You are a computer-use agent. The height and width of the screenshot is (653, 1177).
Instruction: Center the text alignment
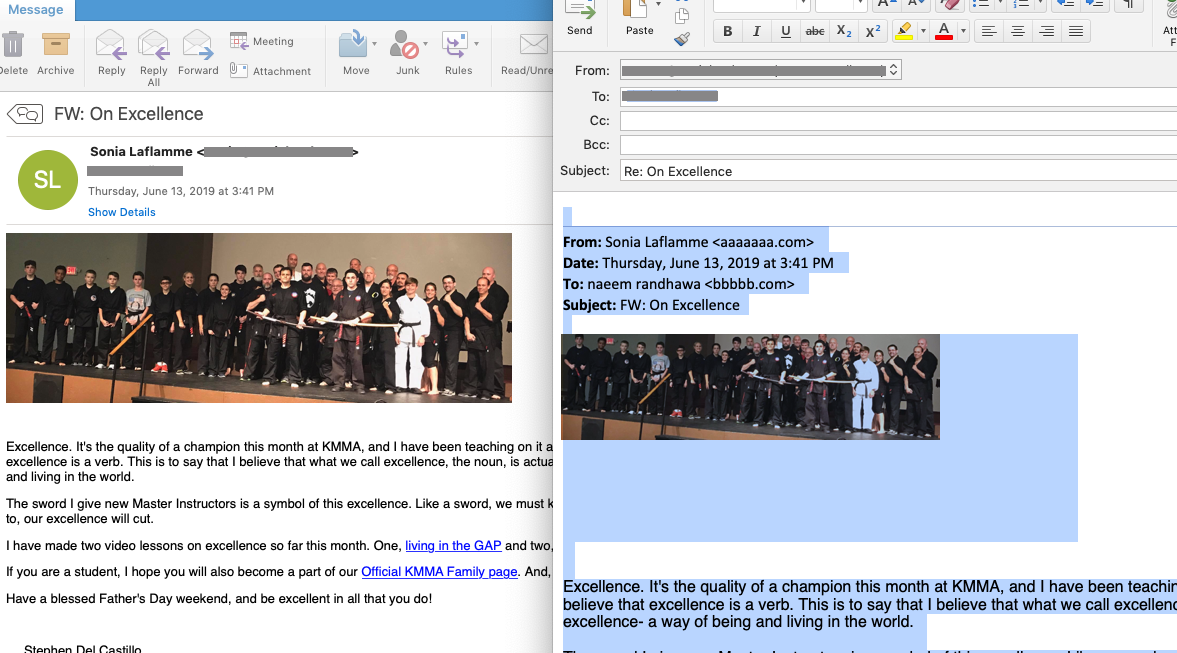click(1018, 32)
